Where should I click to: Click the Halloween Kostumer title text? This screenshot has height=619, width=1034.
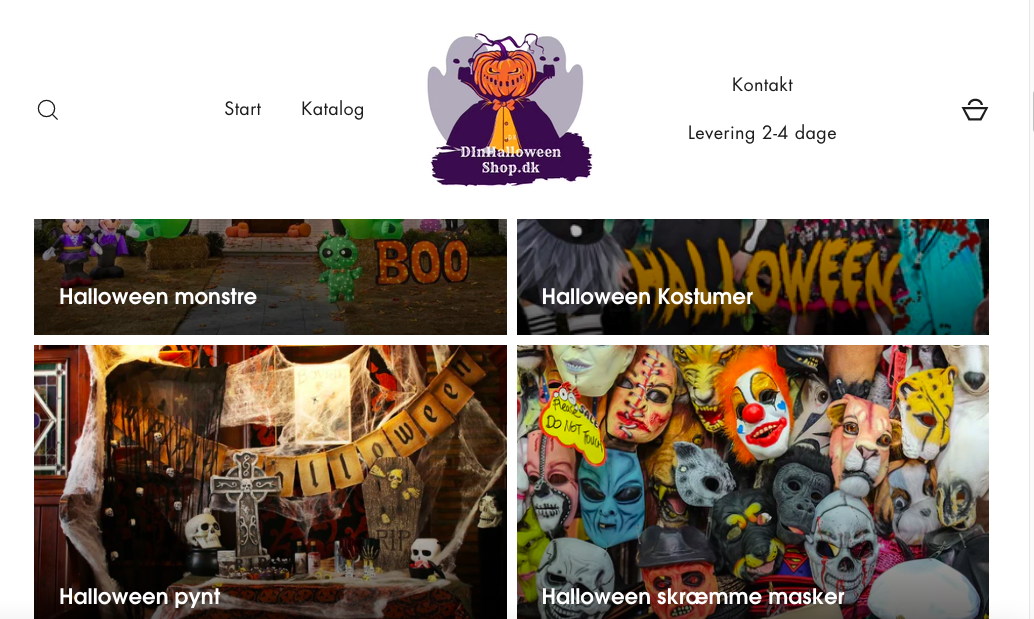[647, 297]
